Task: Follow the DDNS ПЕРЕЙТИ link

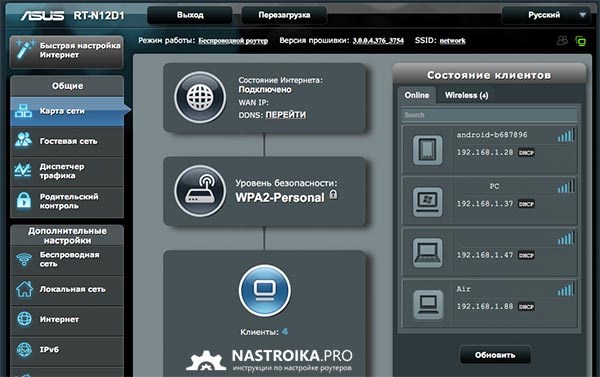Action: click(286, 115)
